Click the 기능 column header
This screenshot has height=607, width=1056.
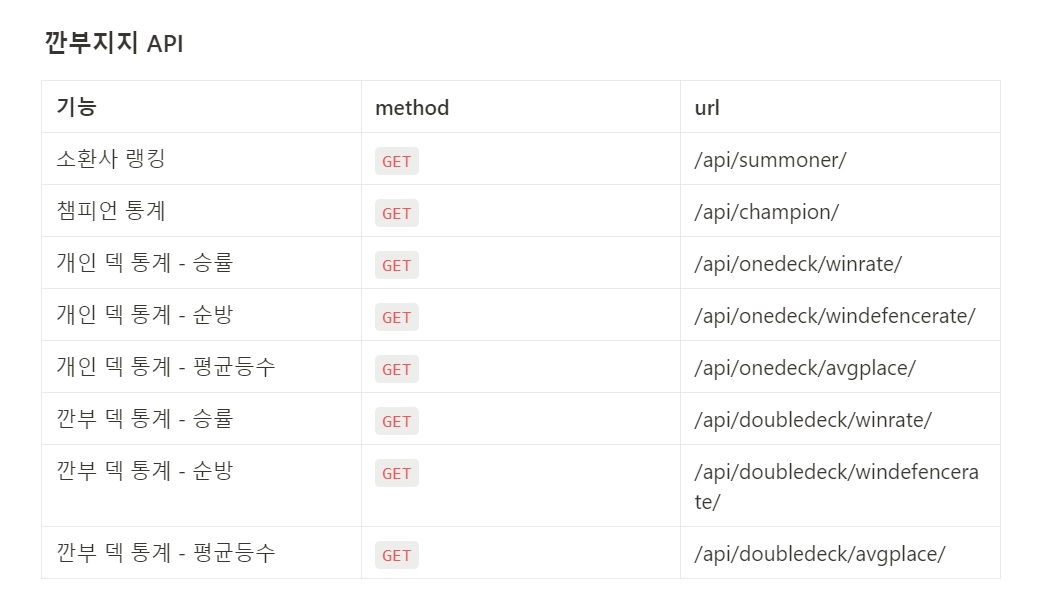click(x=76, y=107)
